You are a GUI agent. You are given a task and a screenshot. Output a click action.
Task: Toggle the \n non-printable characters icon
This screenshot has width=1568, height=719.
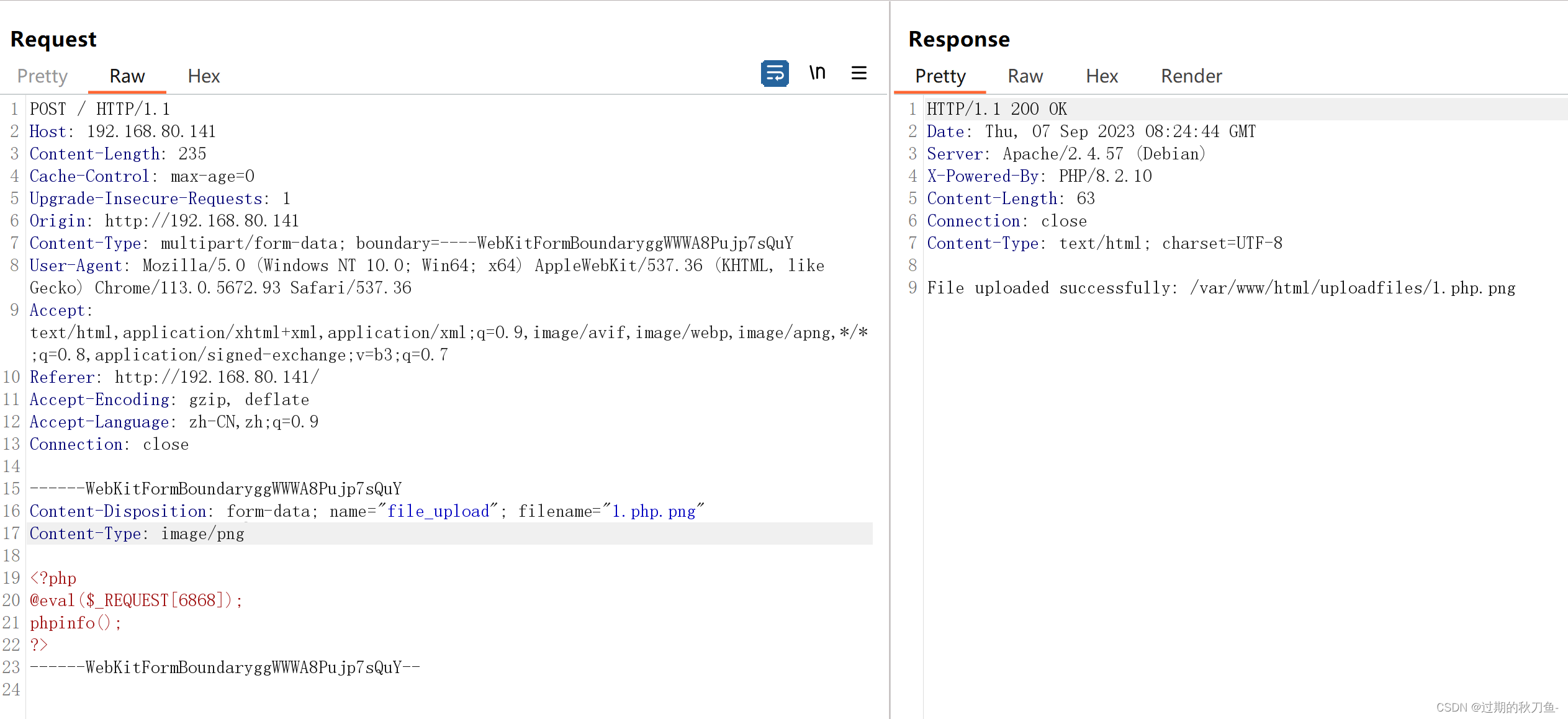[x=818, y=73]
